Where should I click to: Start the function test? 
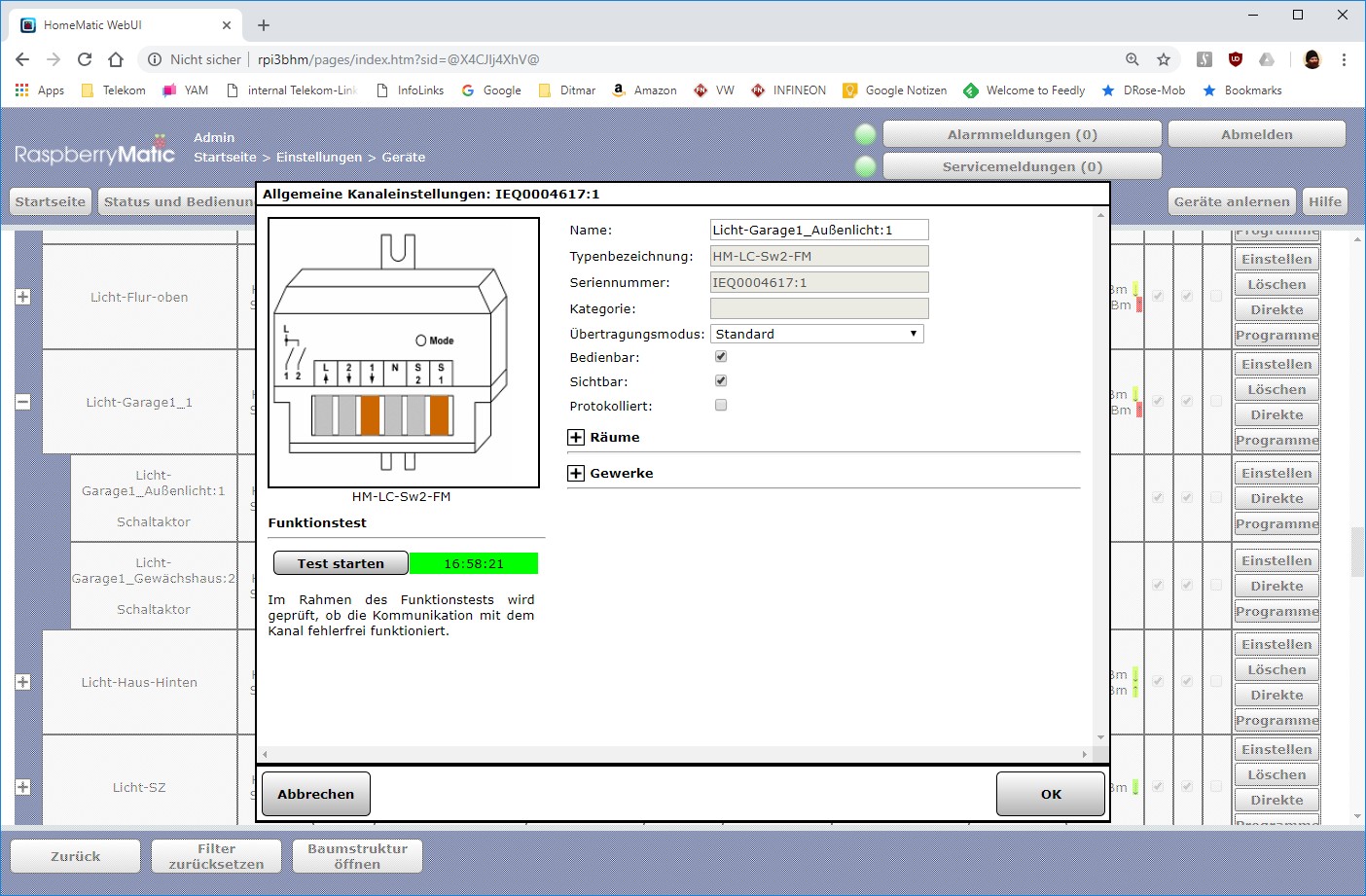(x=341, y=563)
